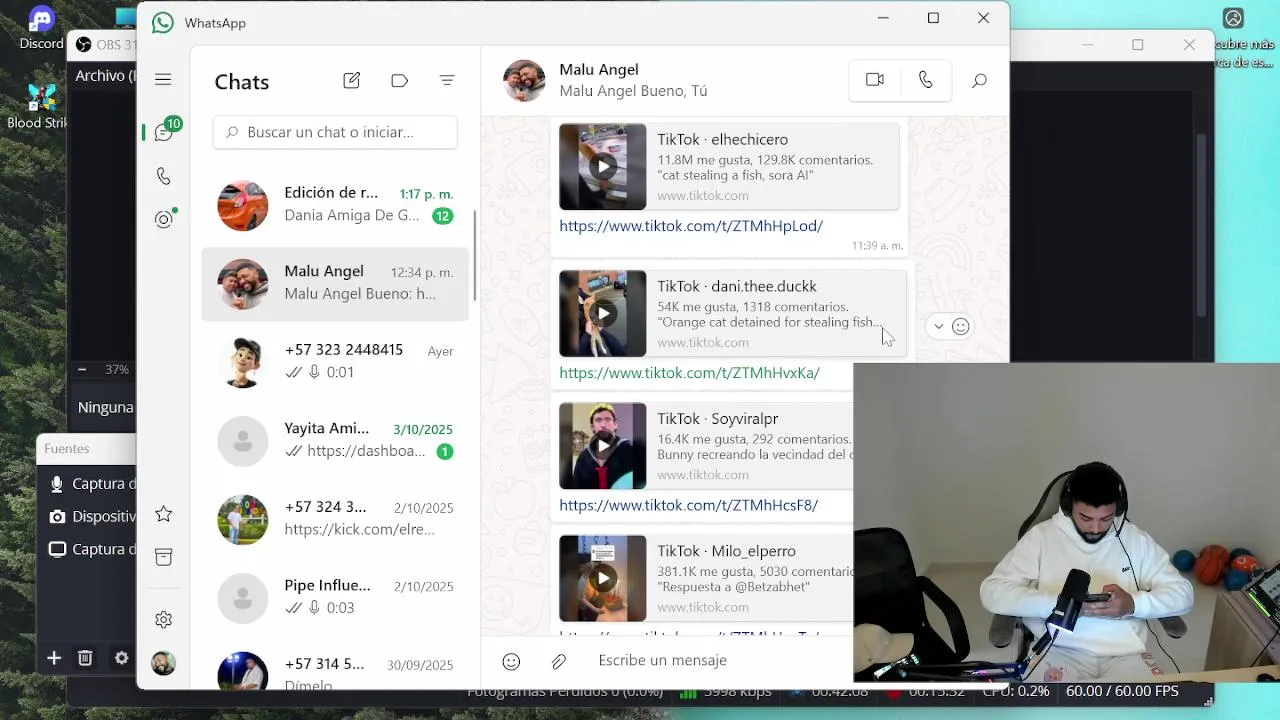Click the 12 unread badge on Edición chat
The height and width of the screenshot is (720, 1280).
coord(442,216)
